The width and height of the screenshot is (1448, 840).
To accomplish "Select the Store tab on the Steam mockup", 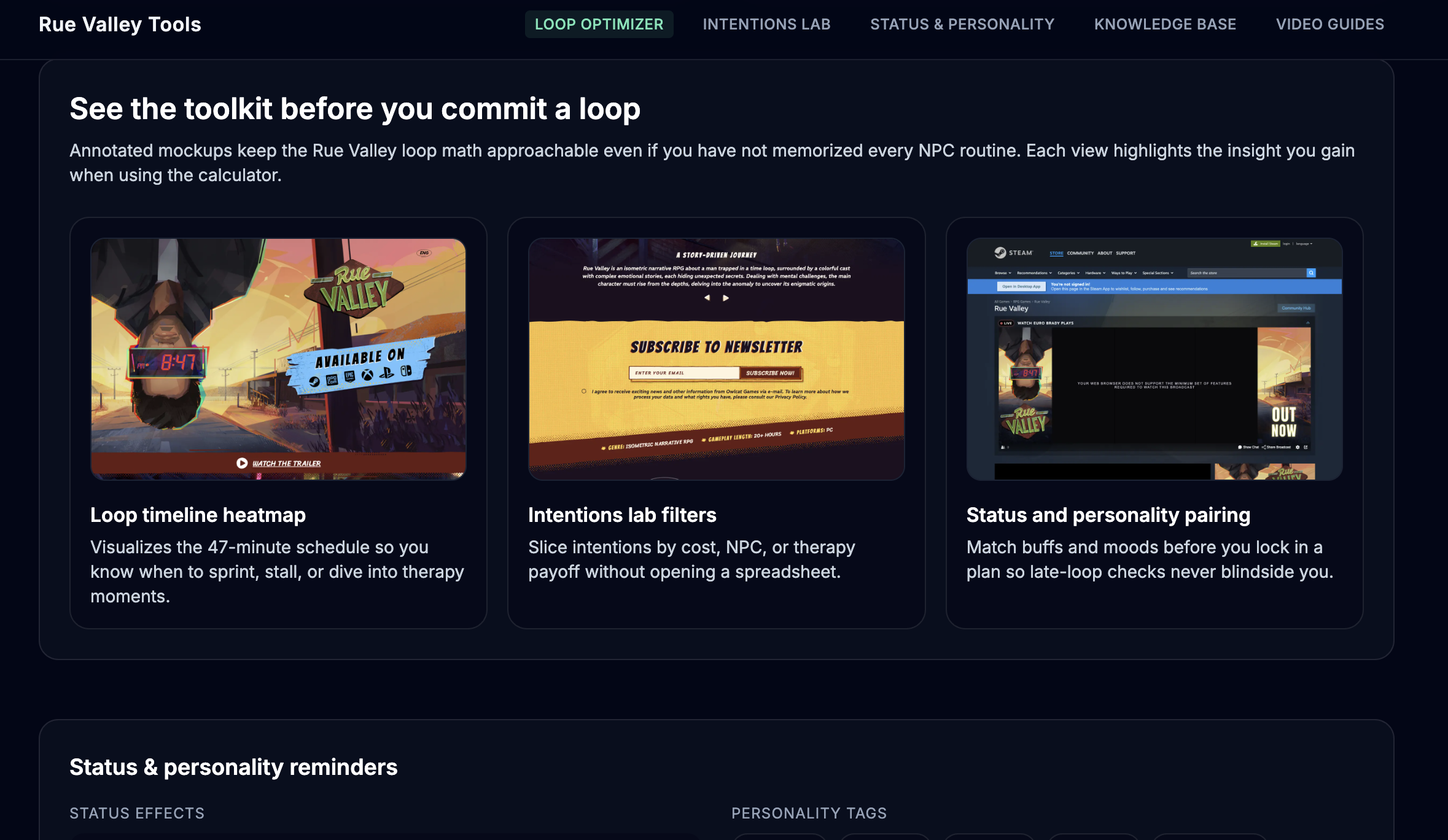I will [x=1057, y=253].
